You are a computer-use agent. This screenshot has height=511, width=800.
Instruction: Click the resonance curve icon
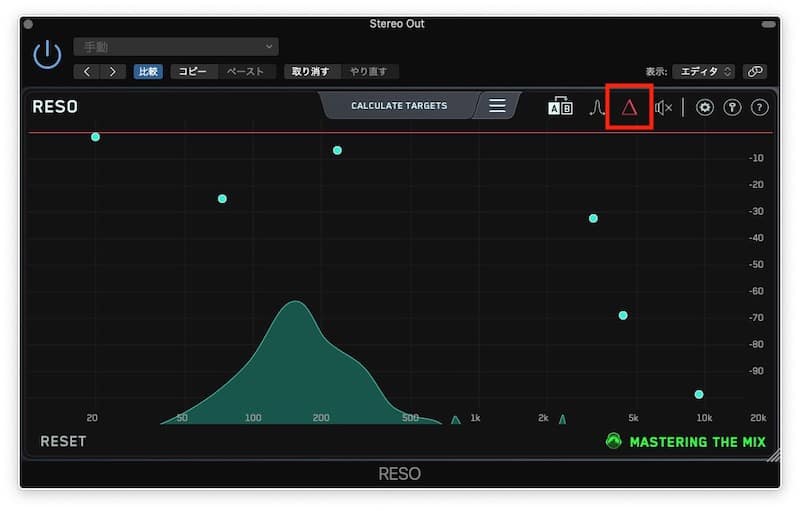point(597,108)
